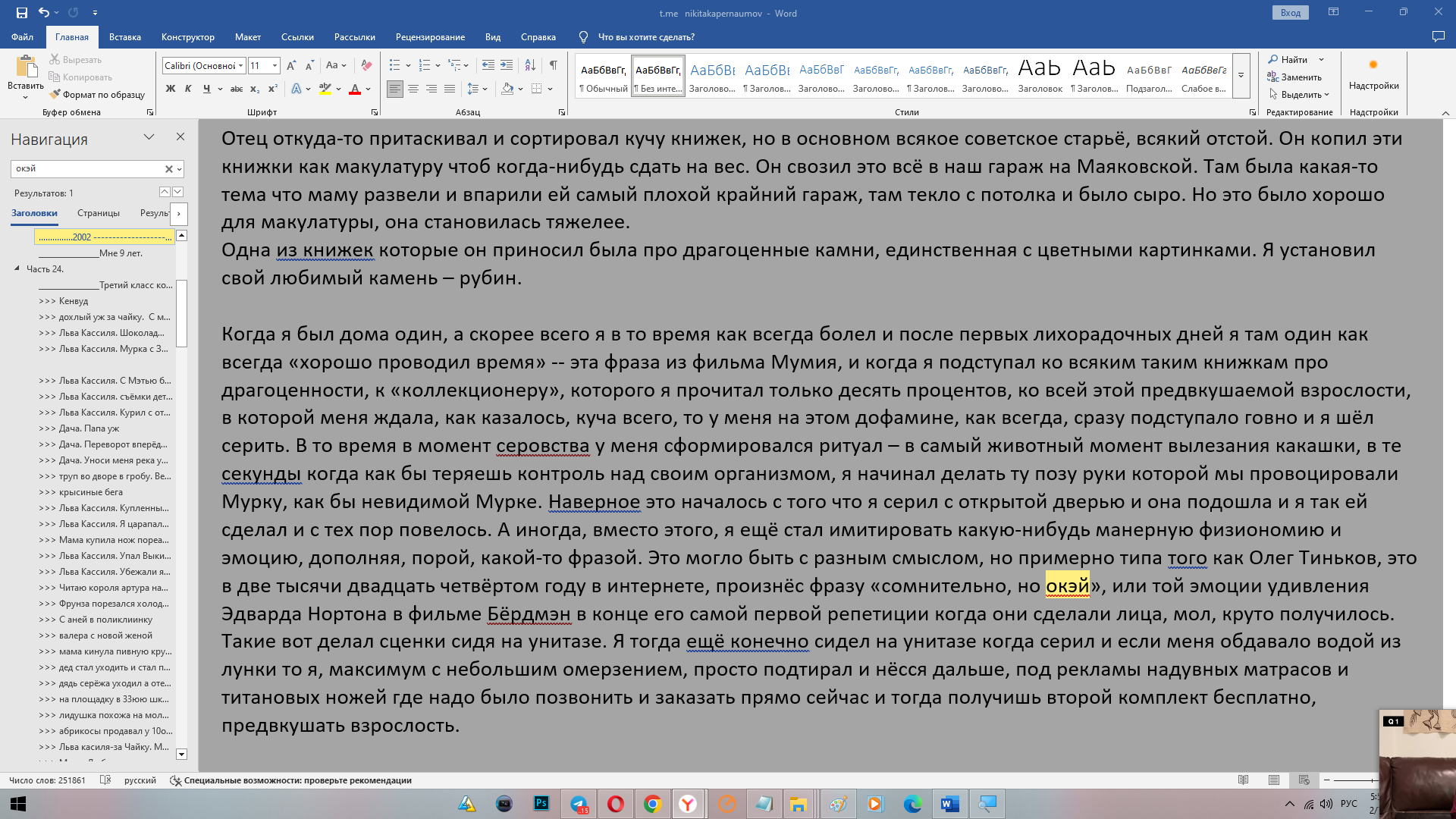Close the Navigation pane
This screenshot has height=819, width=1456.
tap(180, 136)
